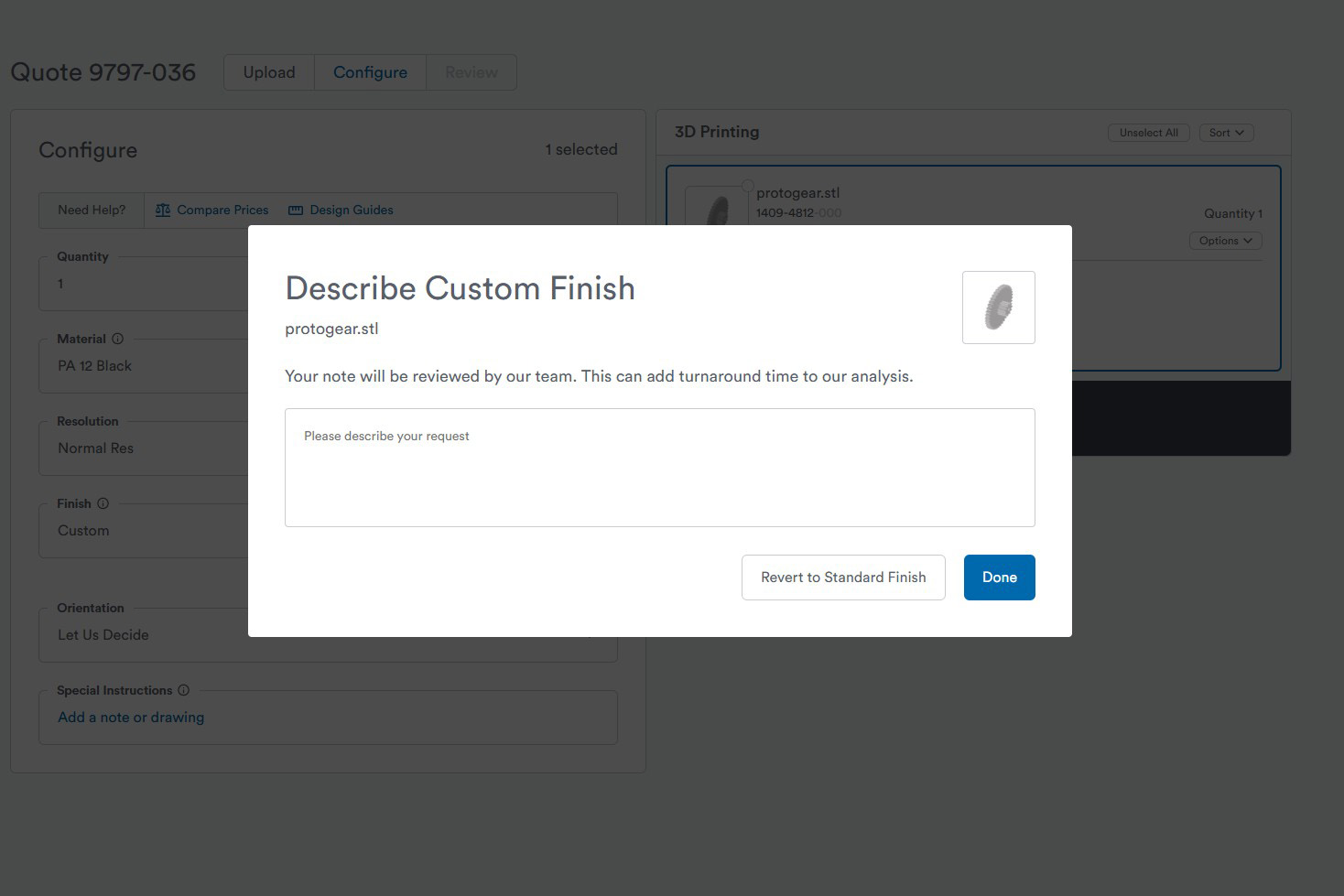Viewport: 1344px width, 896px height.
Task: Toggle the protogear.stl selection circle
Action: 747,186
